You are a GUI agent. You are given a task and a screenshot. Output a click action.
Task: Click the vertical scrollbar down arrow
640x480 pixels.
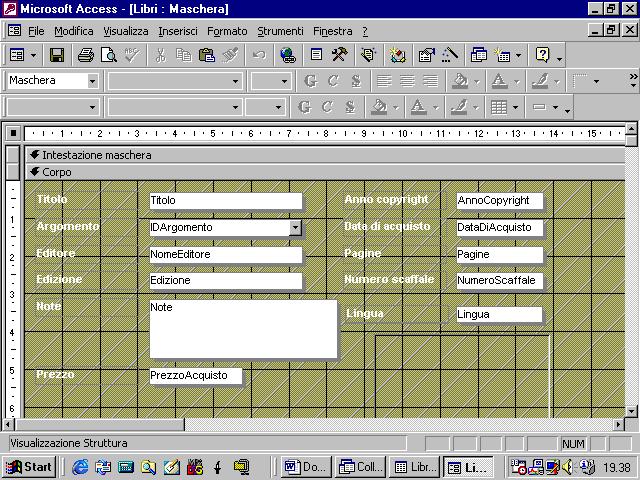pos(631,411)
